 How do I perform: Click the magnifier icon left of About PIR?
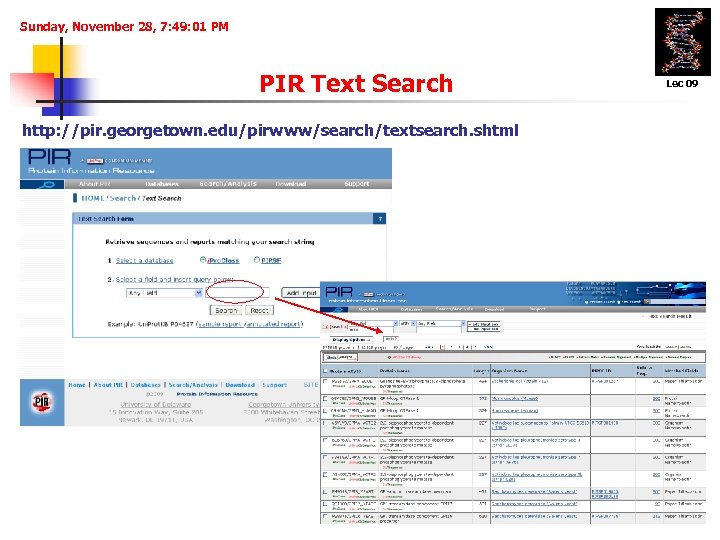[46, 184]
